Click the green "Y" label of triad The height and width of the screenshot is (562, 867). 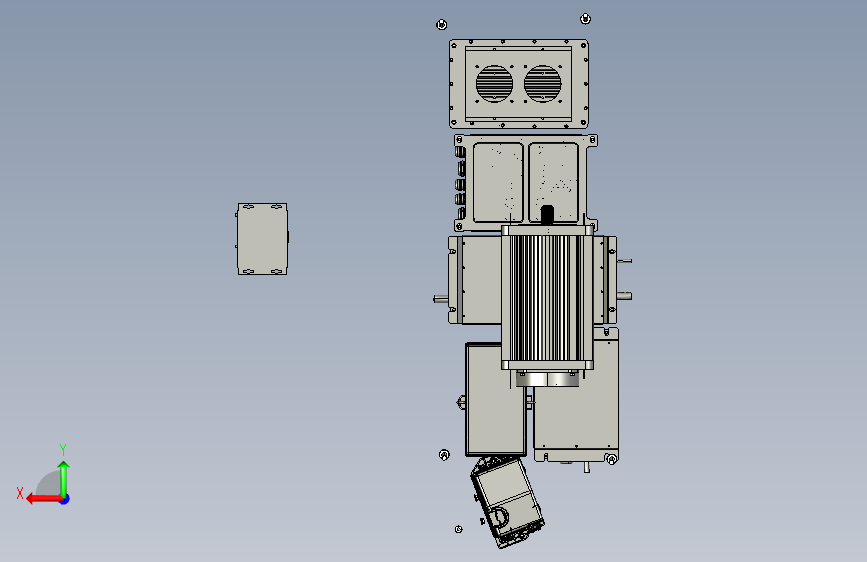coord(63,449)
